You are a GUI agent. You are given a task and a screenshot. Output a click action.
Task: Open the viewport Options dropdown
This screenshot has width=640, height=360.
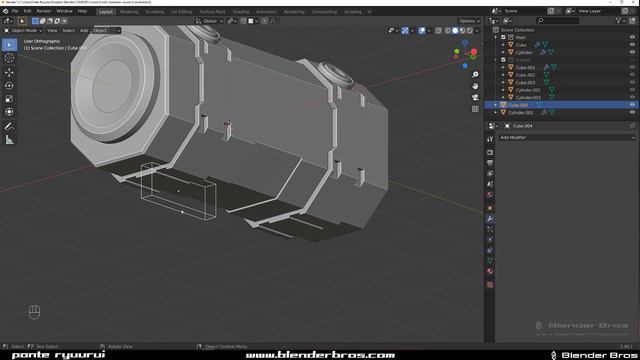[x=469, y=21]
